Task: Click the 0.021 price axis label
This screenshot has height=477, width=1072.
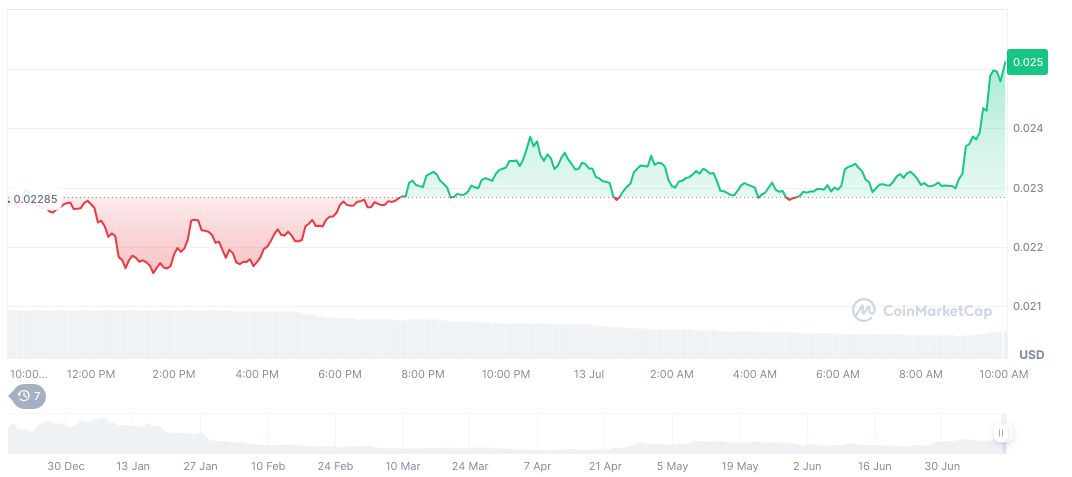Action: [x=1027, y=306]
